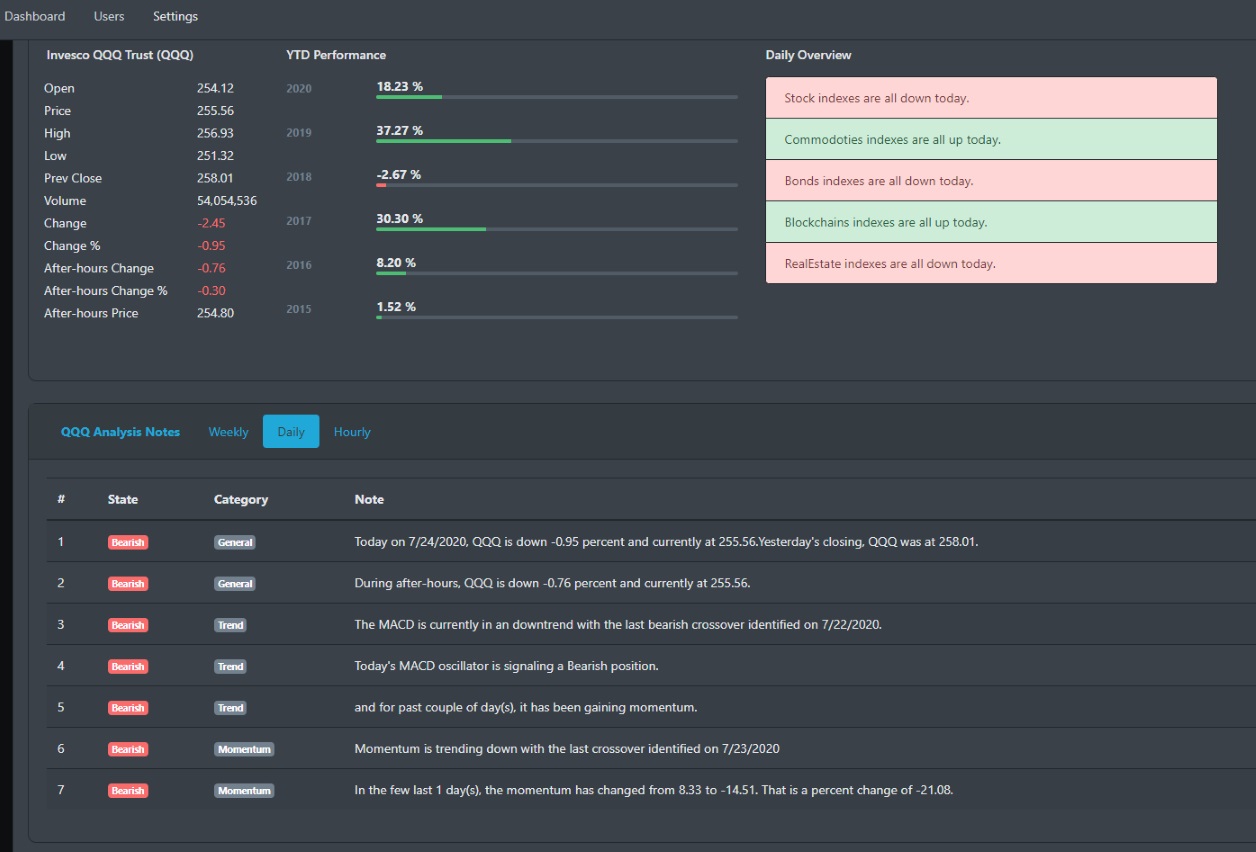Select the MACD bearish crossover note
1256x852 pixels.
[x=618, y=625]
